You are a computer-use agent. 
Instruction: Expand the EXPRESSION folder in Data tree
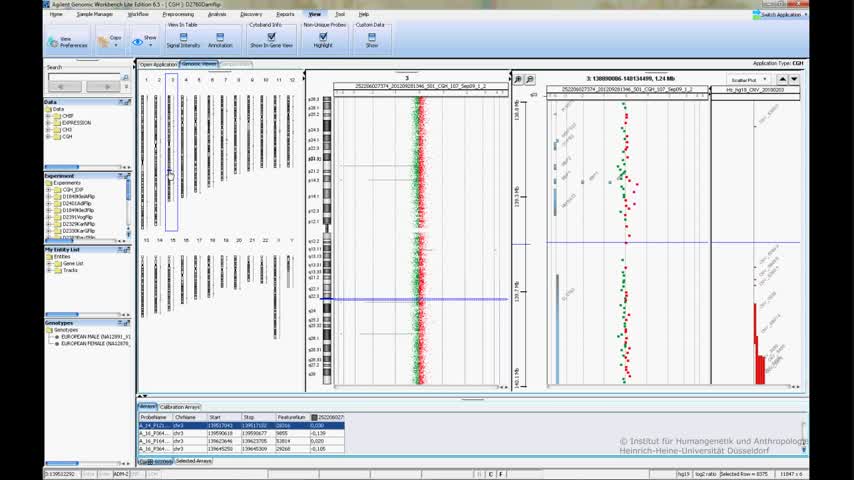click(x=48, y=123)
